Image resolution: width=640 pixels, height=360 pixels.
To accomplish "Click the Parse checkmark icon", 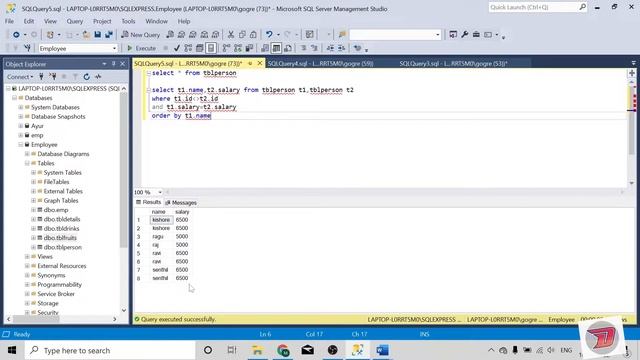I will point(177,48).
